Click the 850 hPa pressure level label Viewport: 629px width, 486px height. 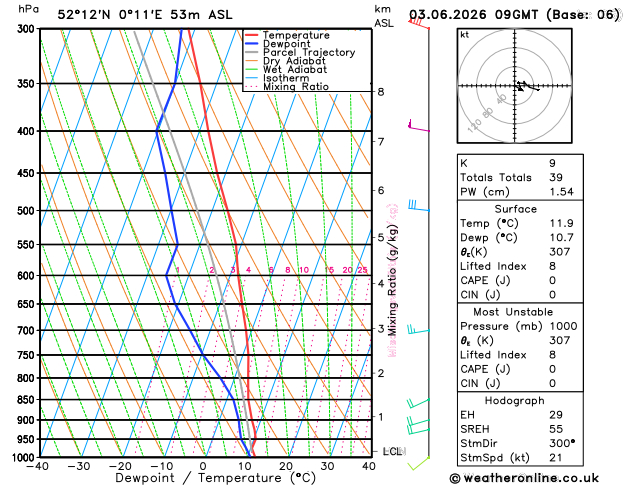click(28, 400)
